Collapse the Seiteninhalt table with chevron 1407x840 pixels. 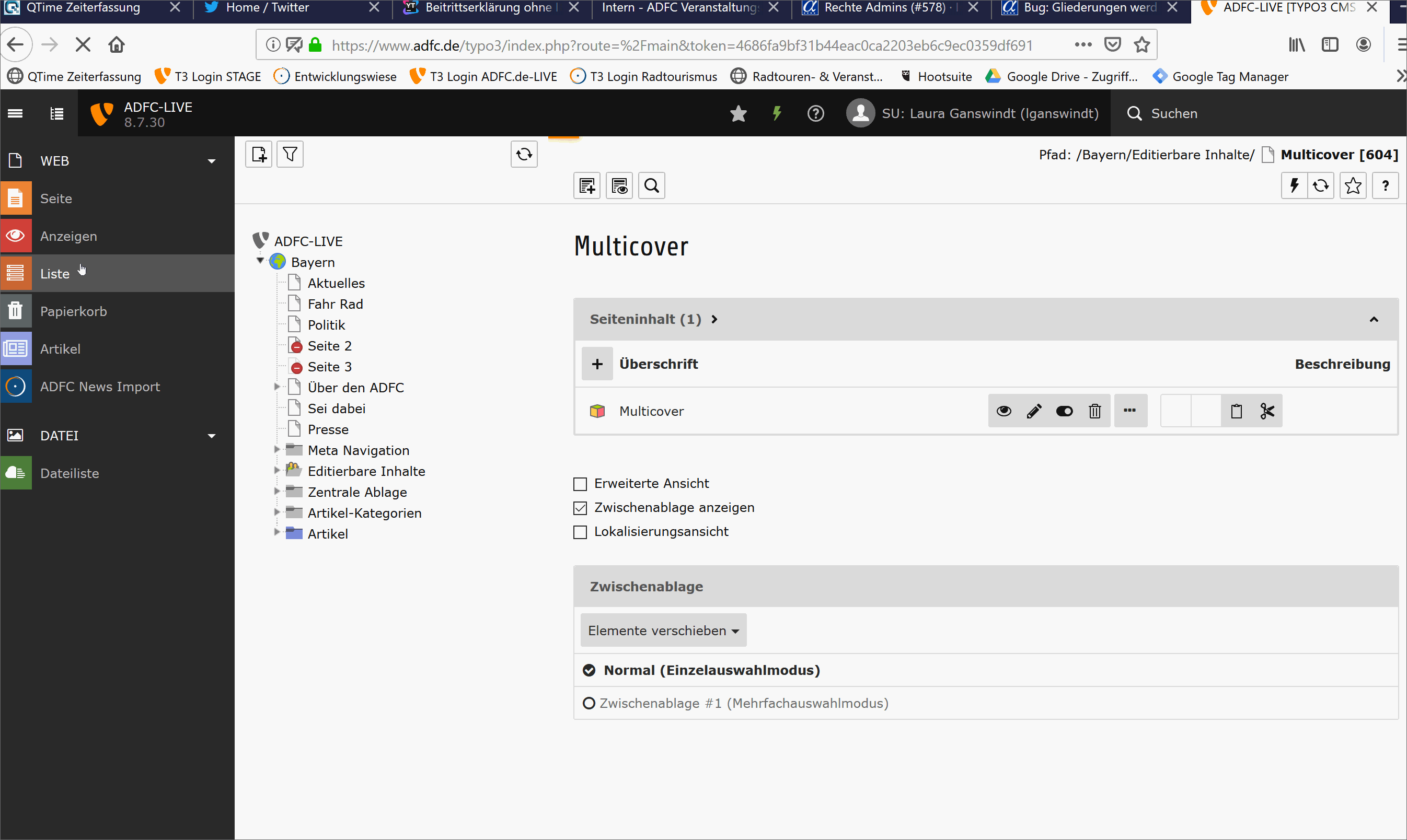click(1374, 320)
